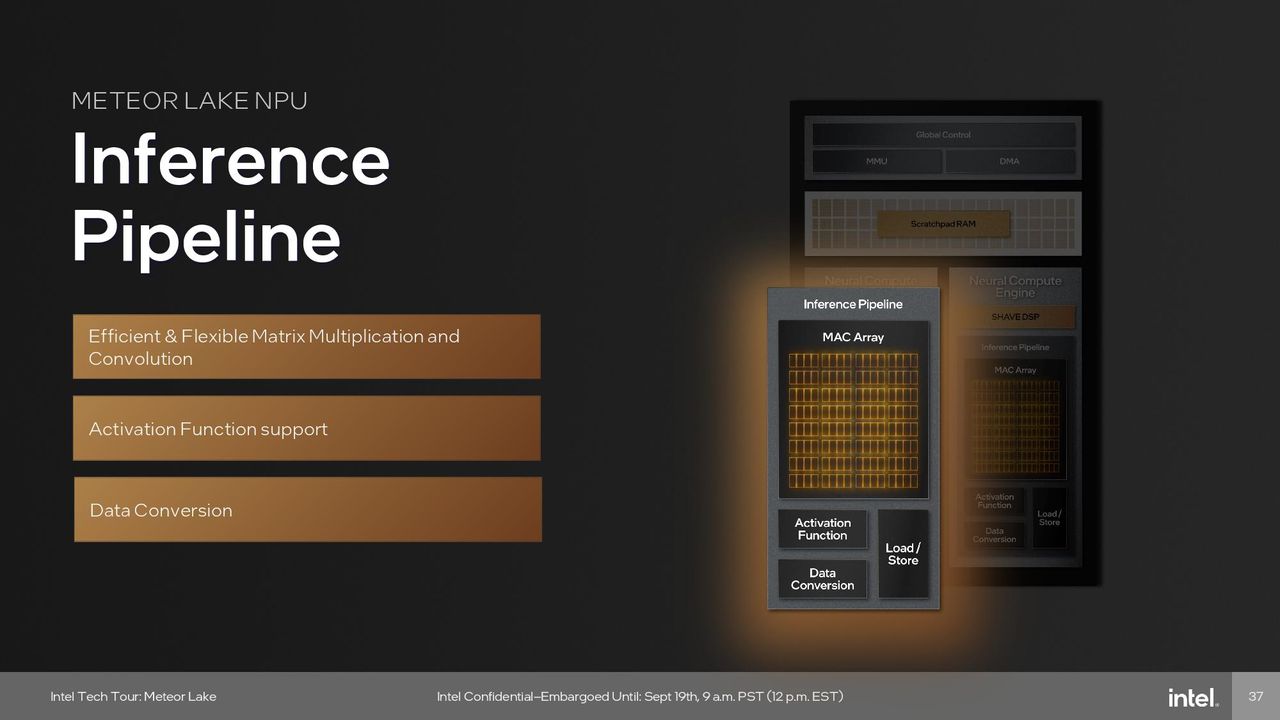Click the 'Intel Confidential–Embargoed Until' footer notice
The height and width of the screenshot is (720, 1280).
(x=640, y=696)
